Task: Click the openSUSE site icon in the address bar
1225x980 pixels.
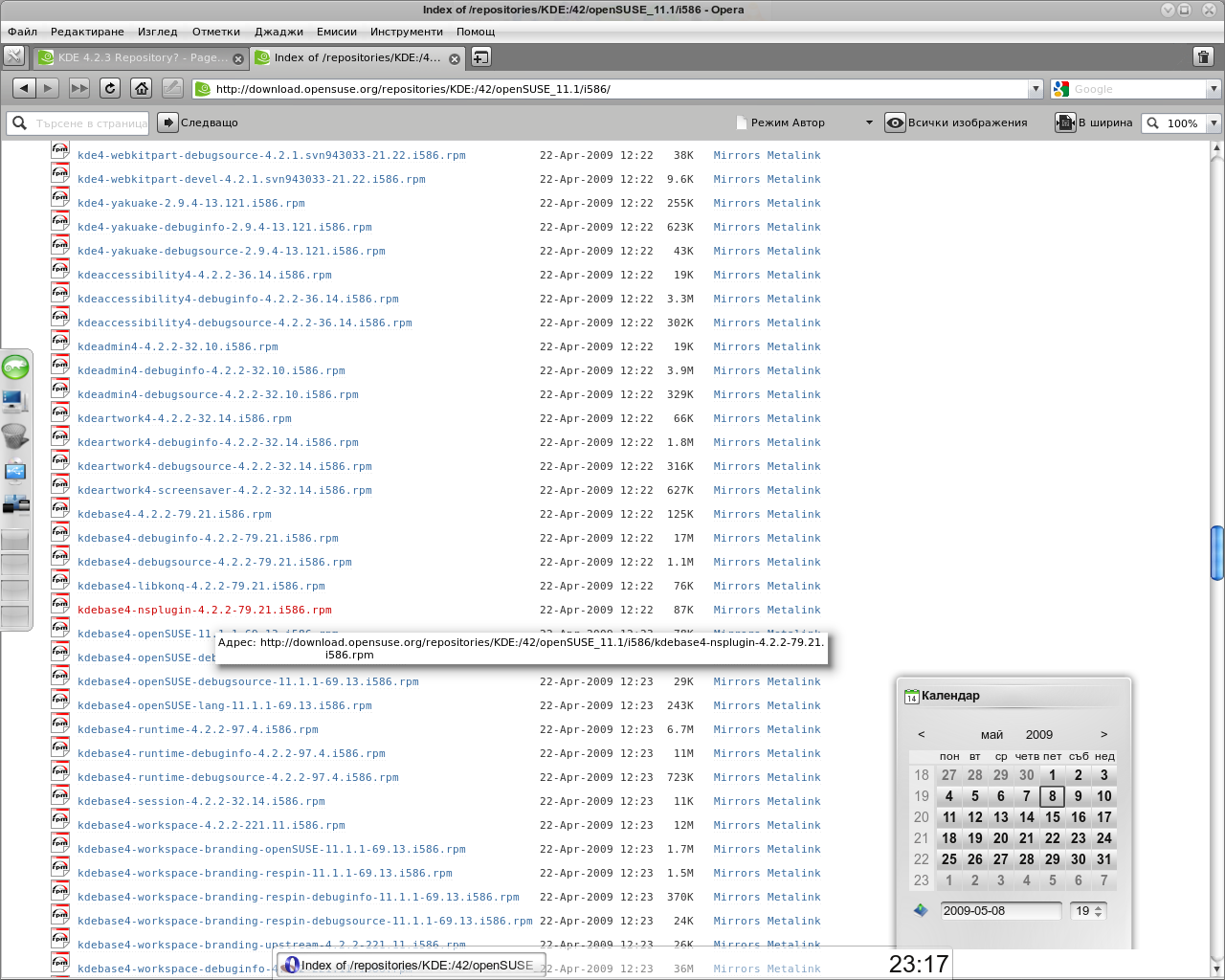Action: click(x=202, y=89)
